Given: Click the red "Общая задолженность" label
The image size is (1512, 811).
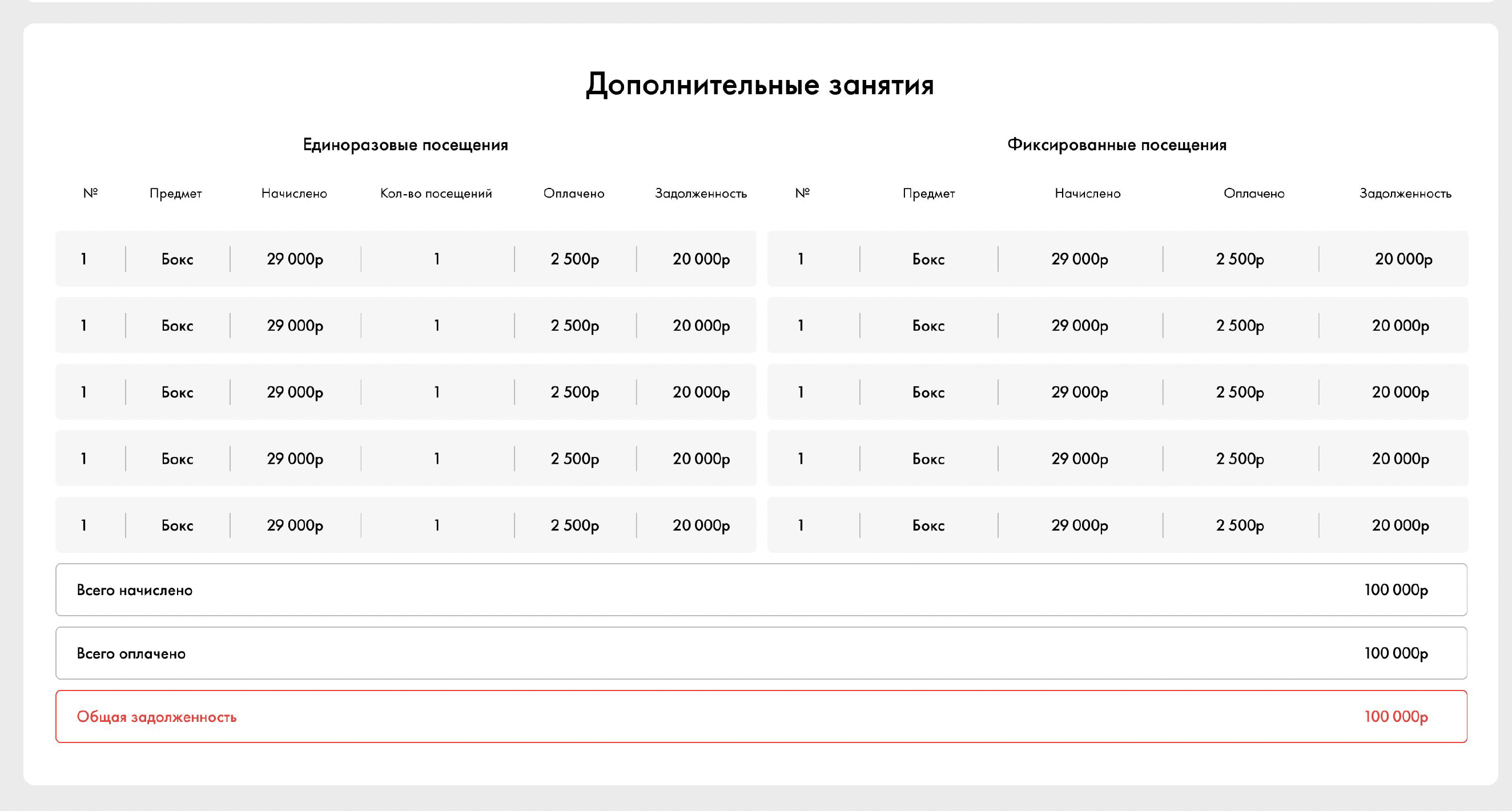Looking at the screenshot, I should 156,717.
